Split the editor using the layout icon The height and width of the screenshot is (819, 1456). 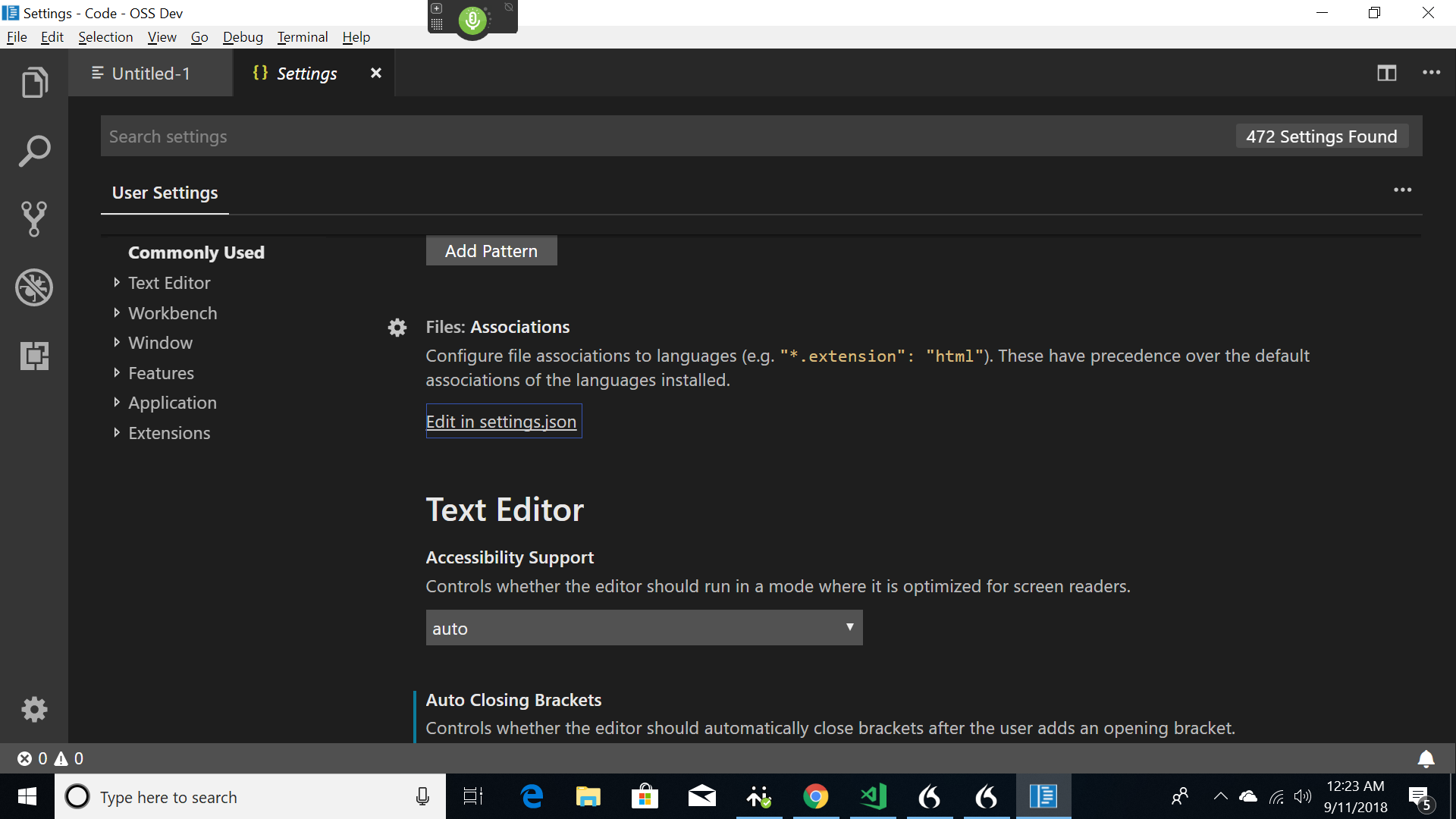pos(1386,73)
